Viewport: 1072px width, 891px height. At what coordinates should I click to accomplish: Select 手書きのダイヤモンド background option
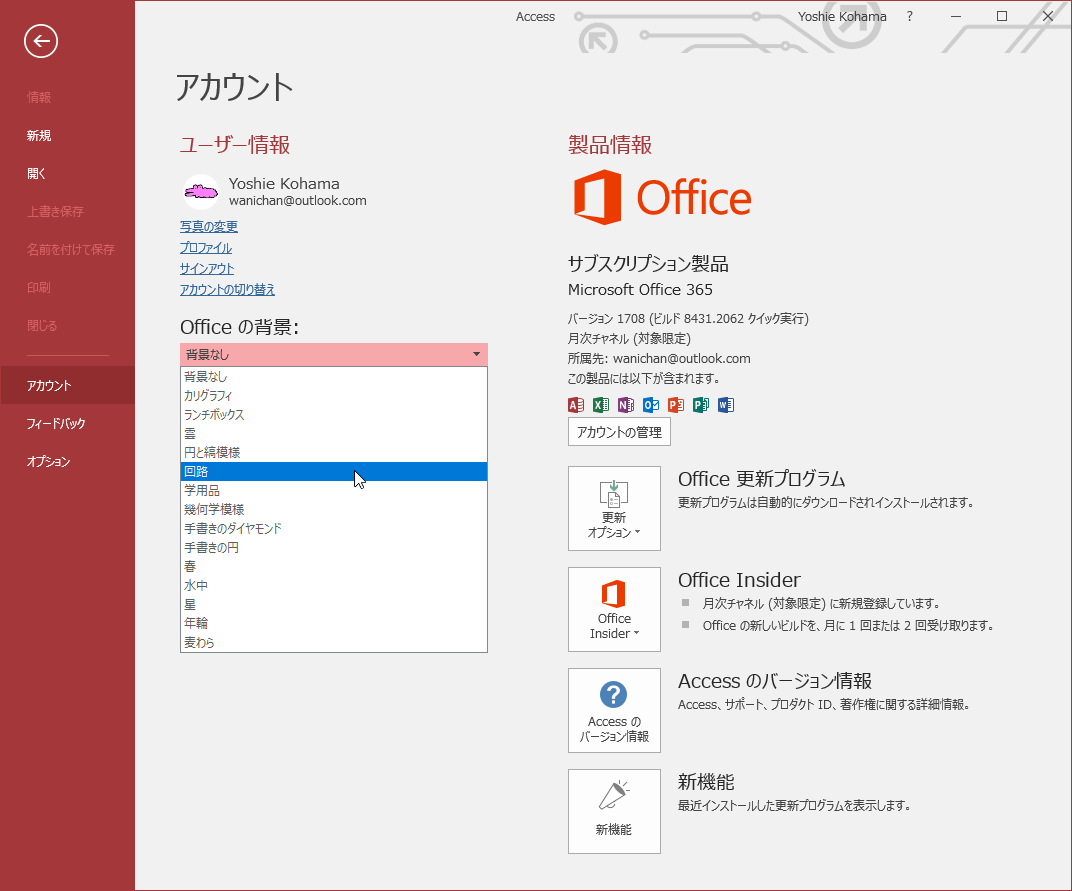(334, 529)
